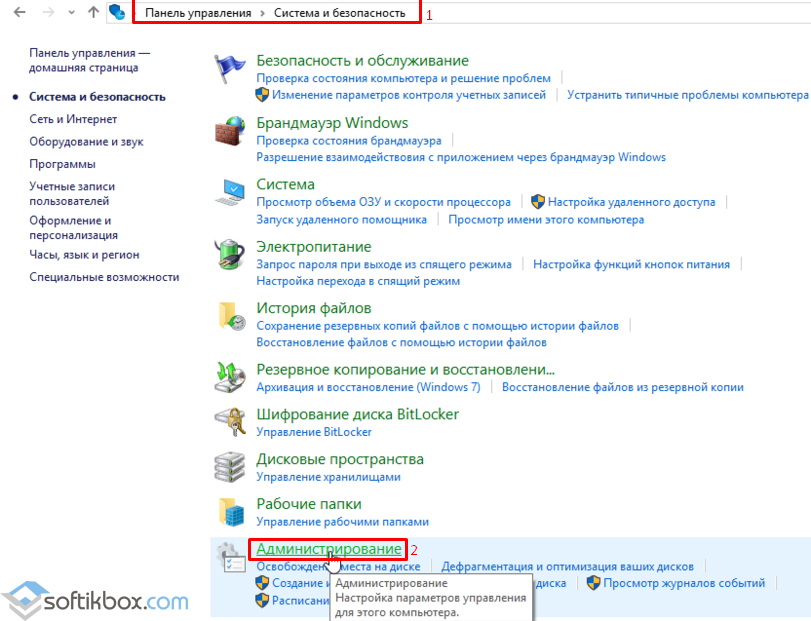Click the Windows Firewall brick wall icon
The image size is (811, 621).
point(230,132)
